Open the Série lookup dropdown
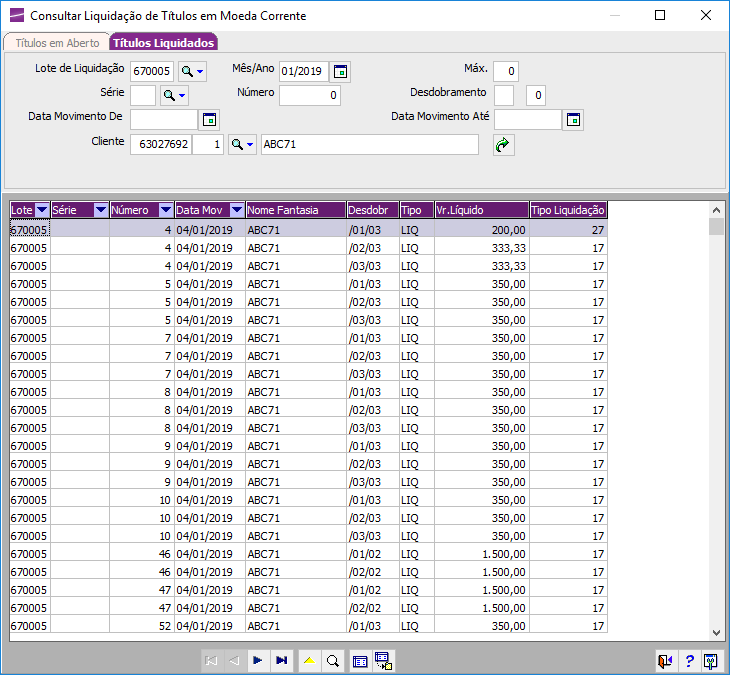Image resolution: width=730 pixels, height=675 pixels. pyautogui.click(x=174, y=96)
